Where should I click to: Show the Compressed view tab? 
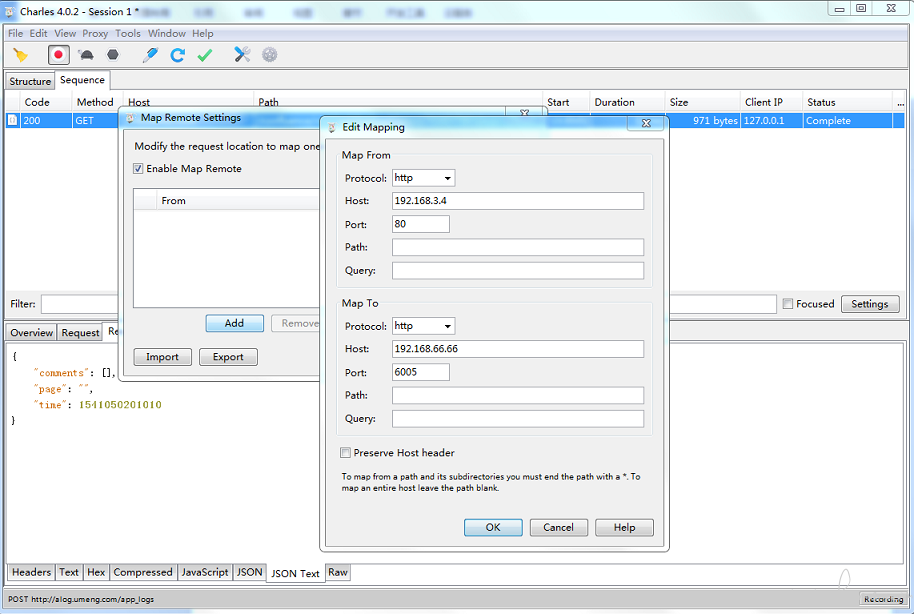coord(143,572)
